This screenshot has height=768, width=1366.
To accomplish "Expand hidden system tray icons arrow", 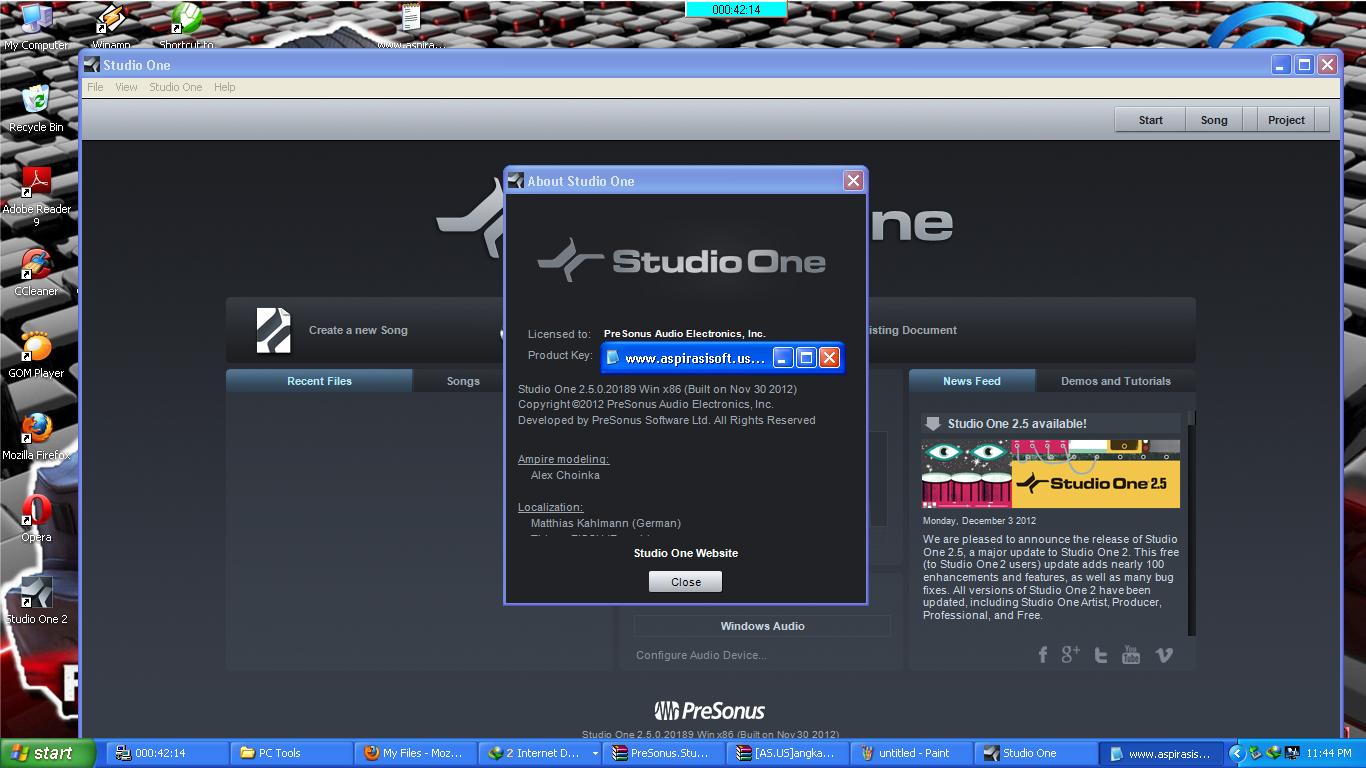I will [1236, 753].
